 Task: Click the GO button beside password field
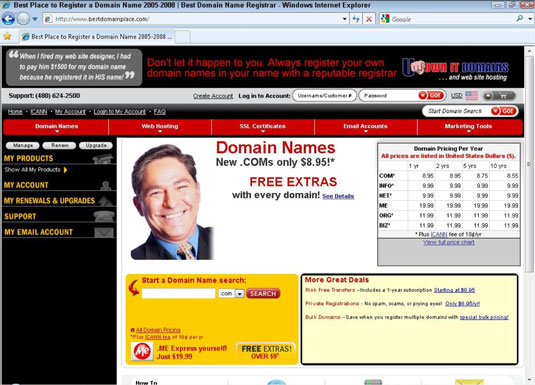pyautogui.click(x=431, y=96)
